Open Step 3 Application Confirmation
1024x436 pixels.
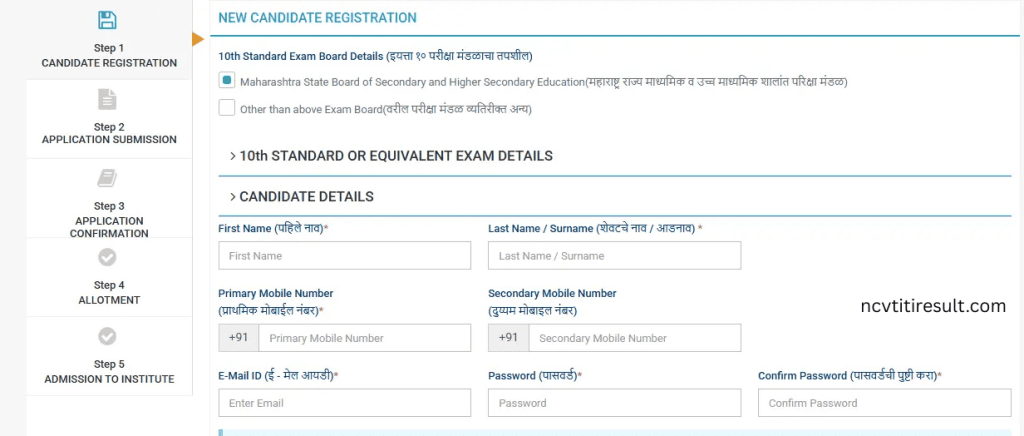pyautogui.click(x=108, y=219)
